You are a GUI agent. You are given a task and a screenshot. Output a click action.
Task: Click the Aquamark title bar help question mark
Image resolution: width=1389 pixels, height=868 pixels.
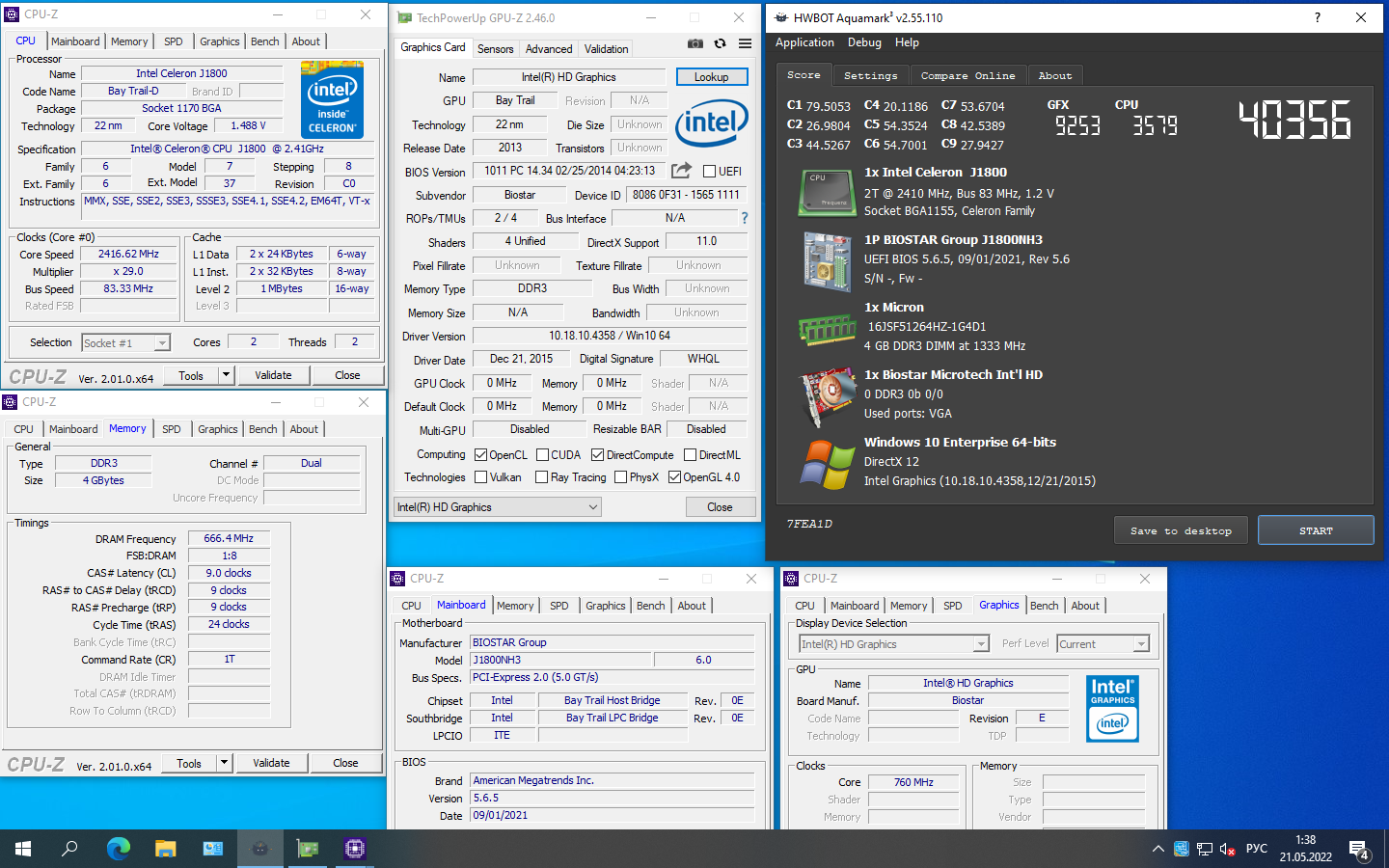click(1317, 17)
